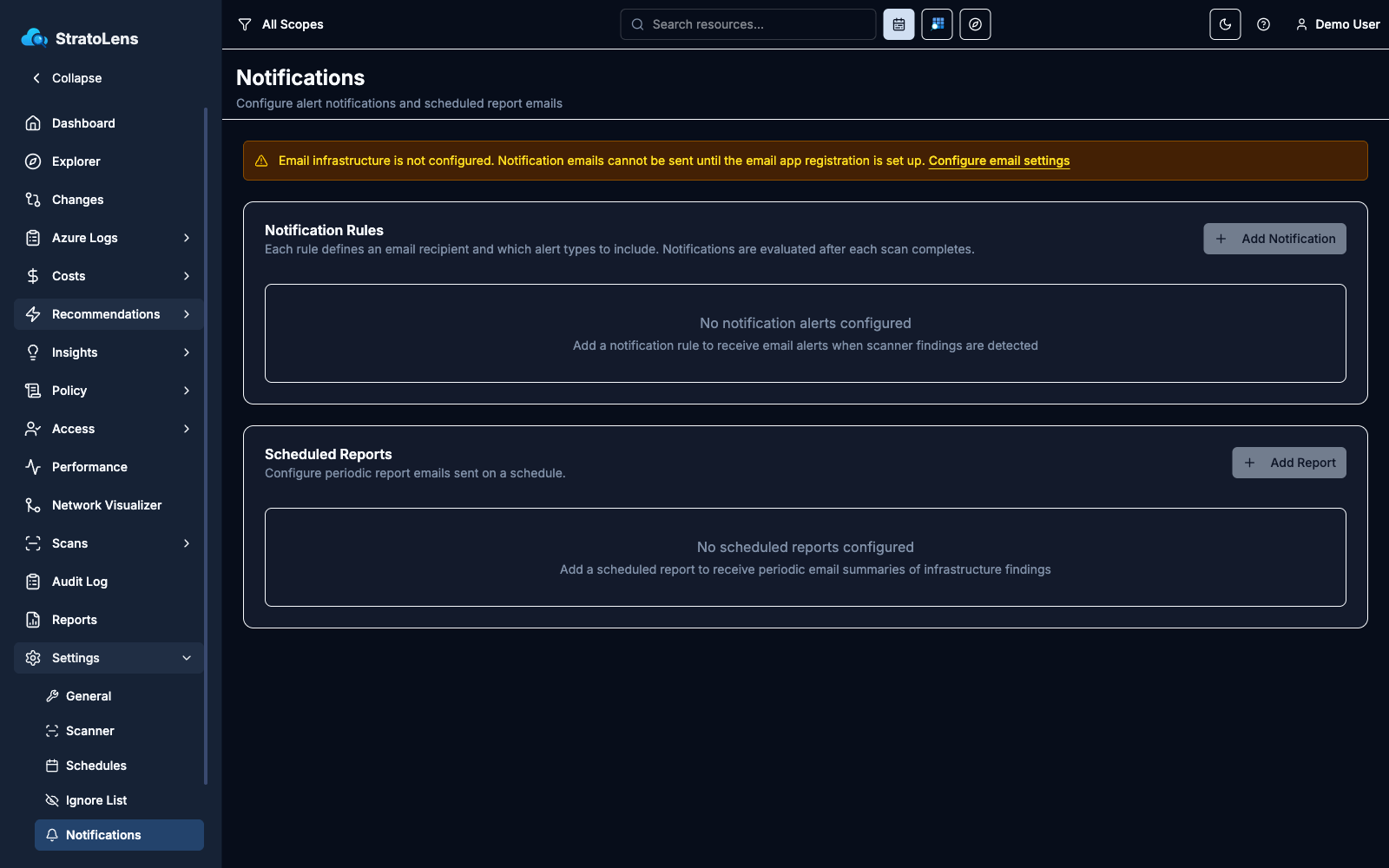Click the Demo User profile icon
The width and height of the screenshot is (1389, 868).
[x=1301, y=24]
